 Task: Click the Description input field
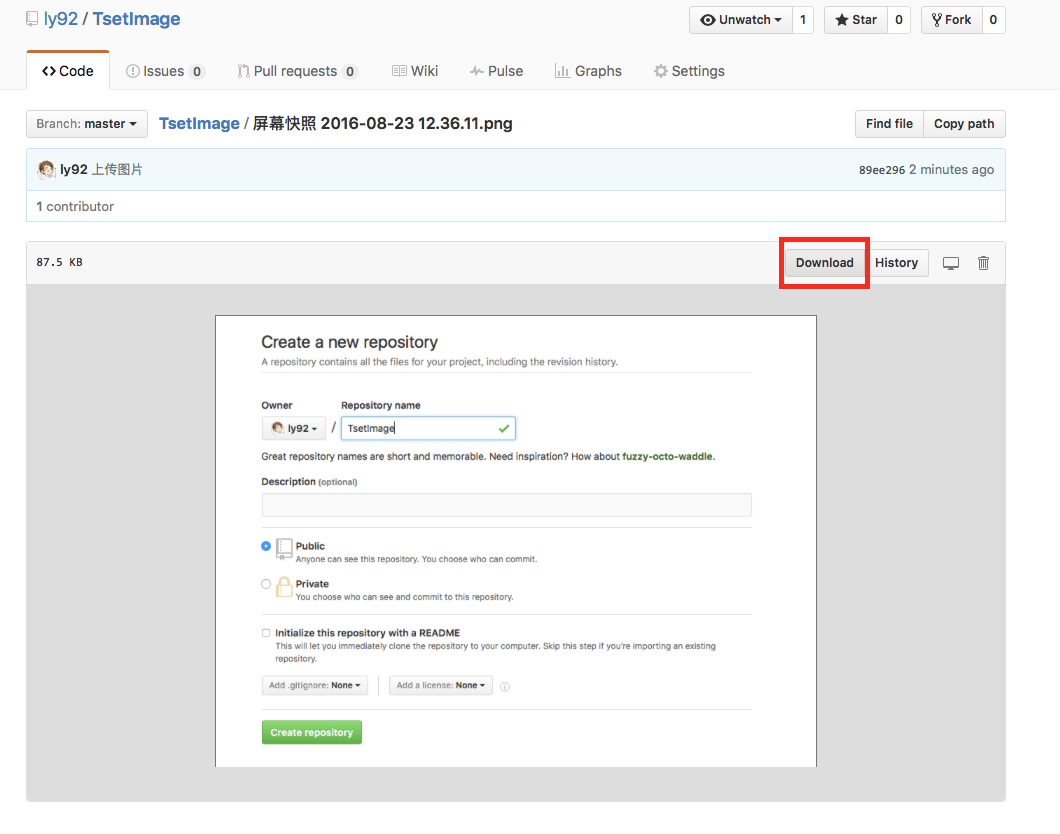506,505
